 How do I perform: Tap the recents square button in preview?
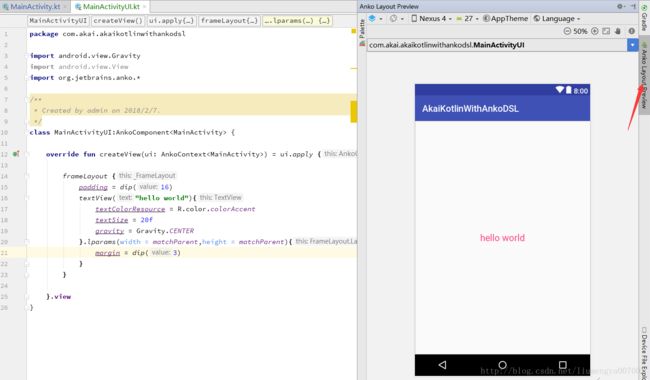pos(563,365)
